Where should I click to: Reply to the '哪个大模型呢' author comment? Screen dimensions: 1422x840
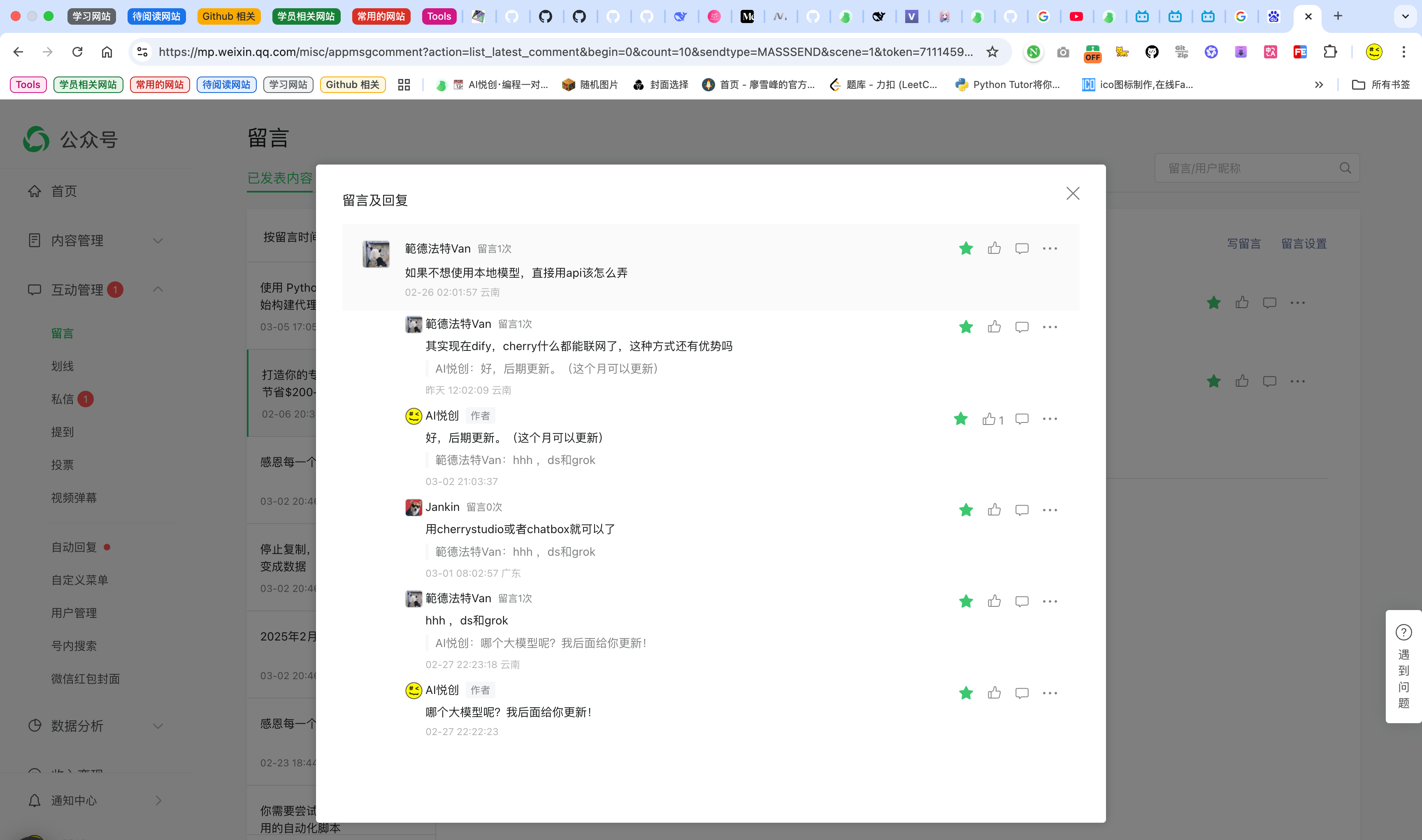pyautogui.click(x=1022, y=693)
